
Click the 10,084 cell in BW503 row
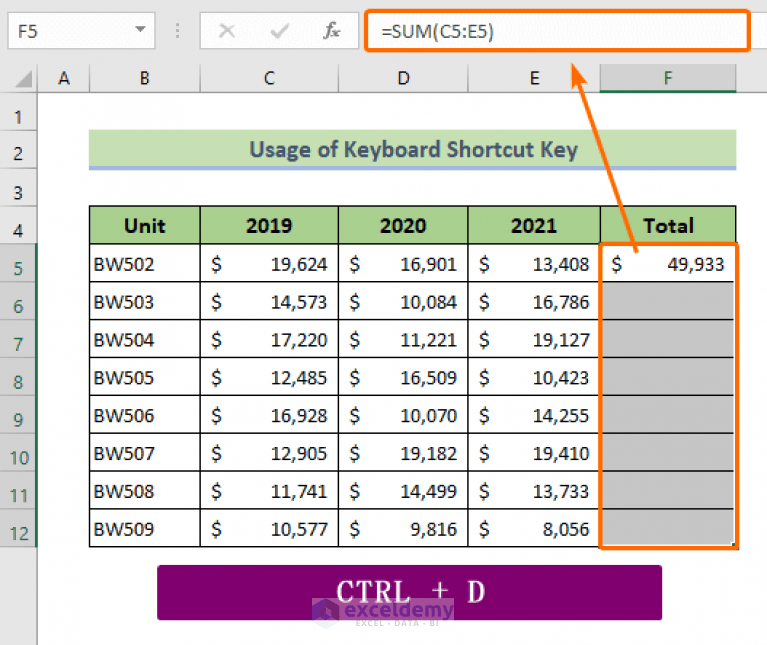coord(403,302)
